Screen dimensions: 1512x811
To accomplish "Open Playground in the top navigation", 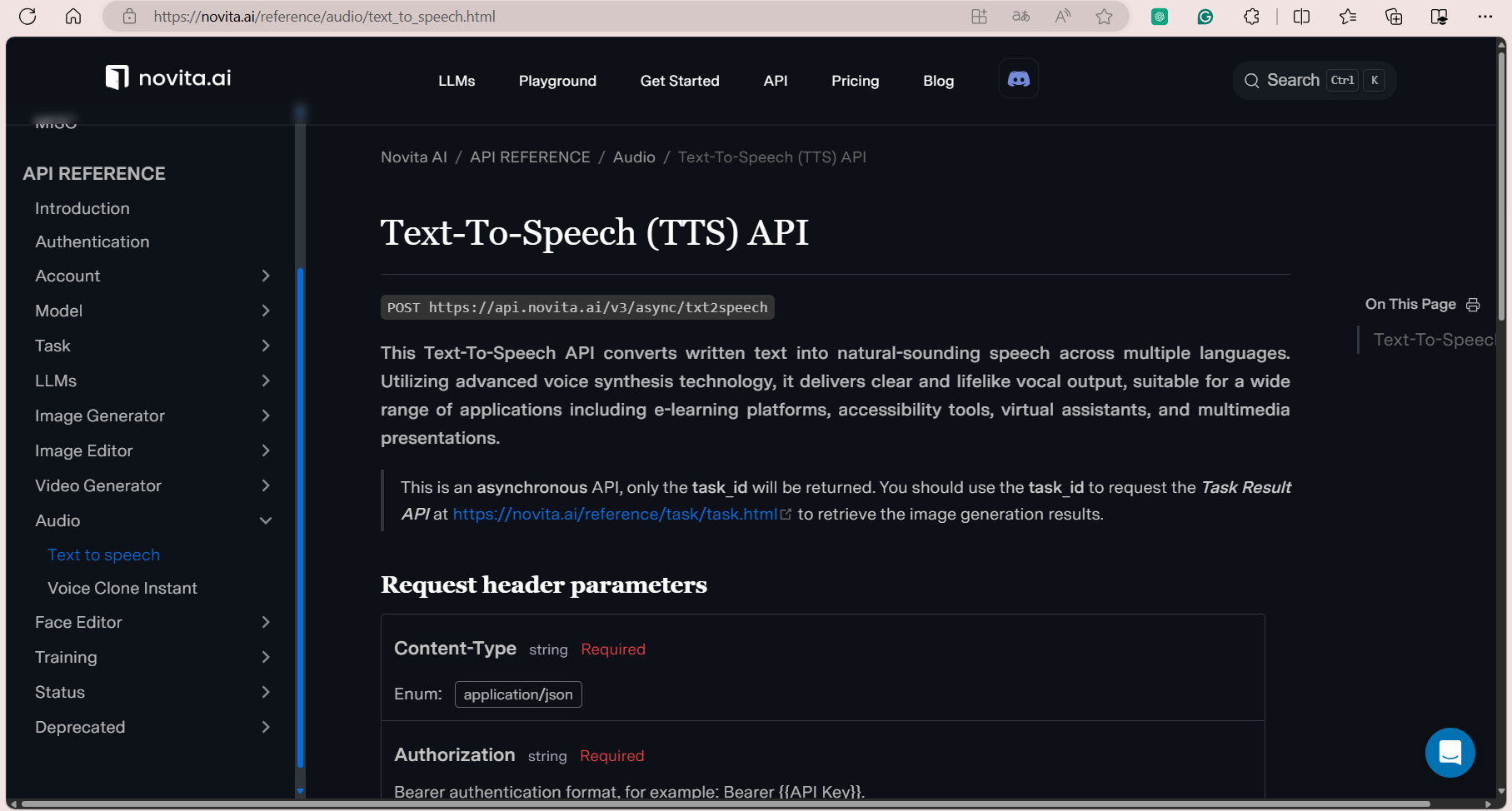I will click(557, 81).
